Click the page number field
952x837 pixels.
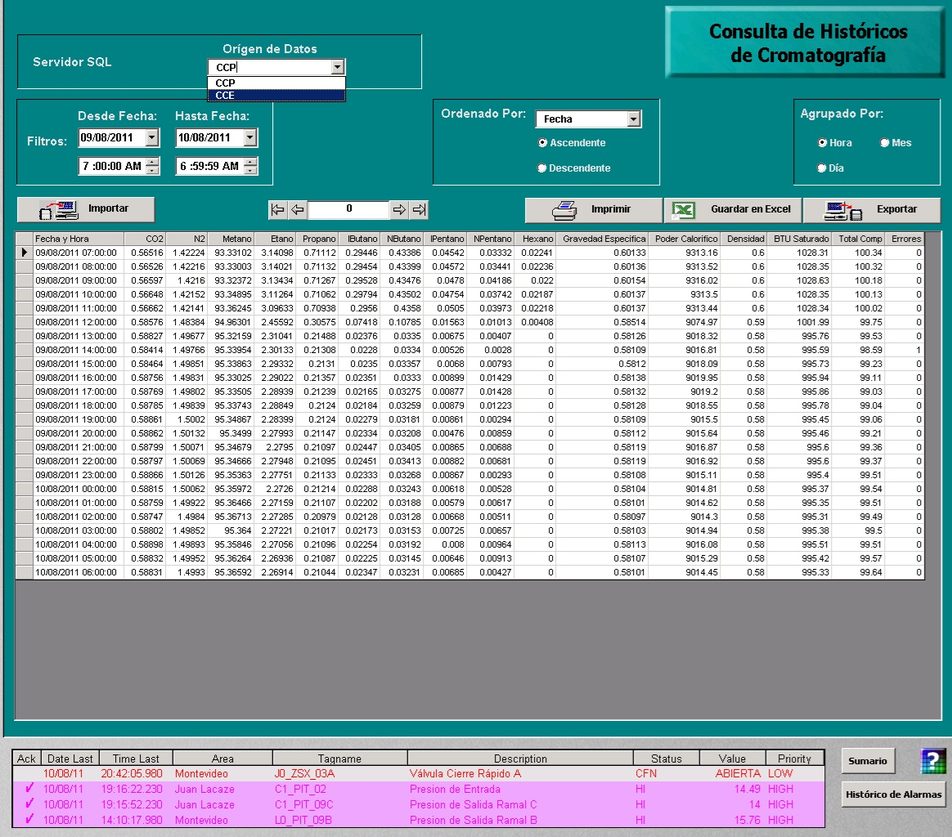pyautogui.click(x=348, y=209)
